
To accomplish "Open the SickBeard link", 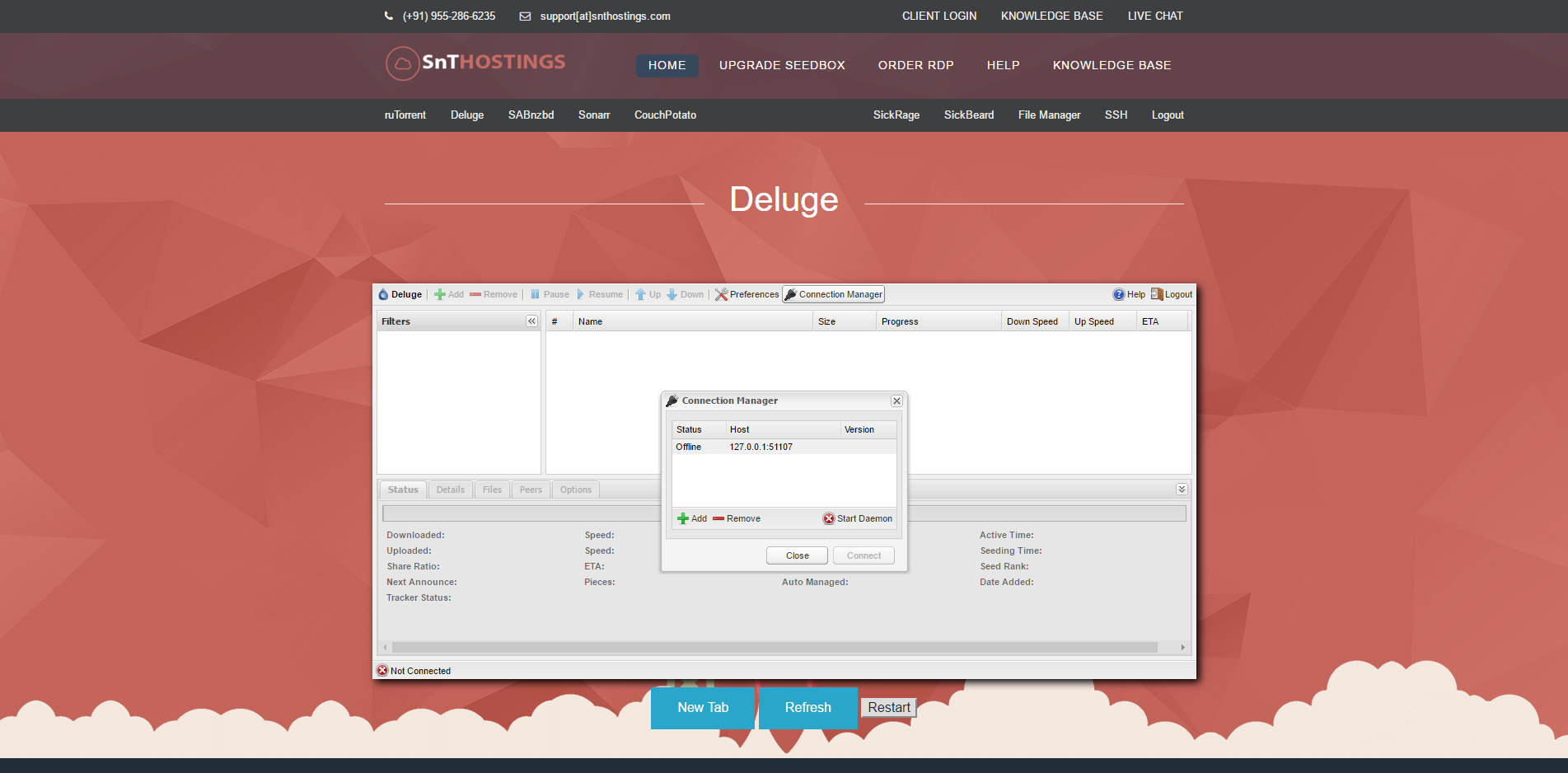I will coord(969,115).
